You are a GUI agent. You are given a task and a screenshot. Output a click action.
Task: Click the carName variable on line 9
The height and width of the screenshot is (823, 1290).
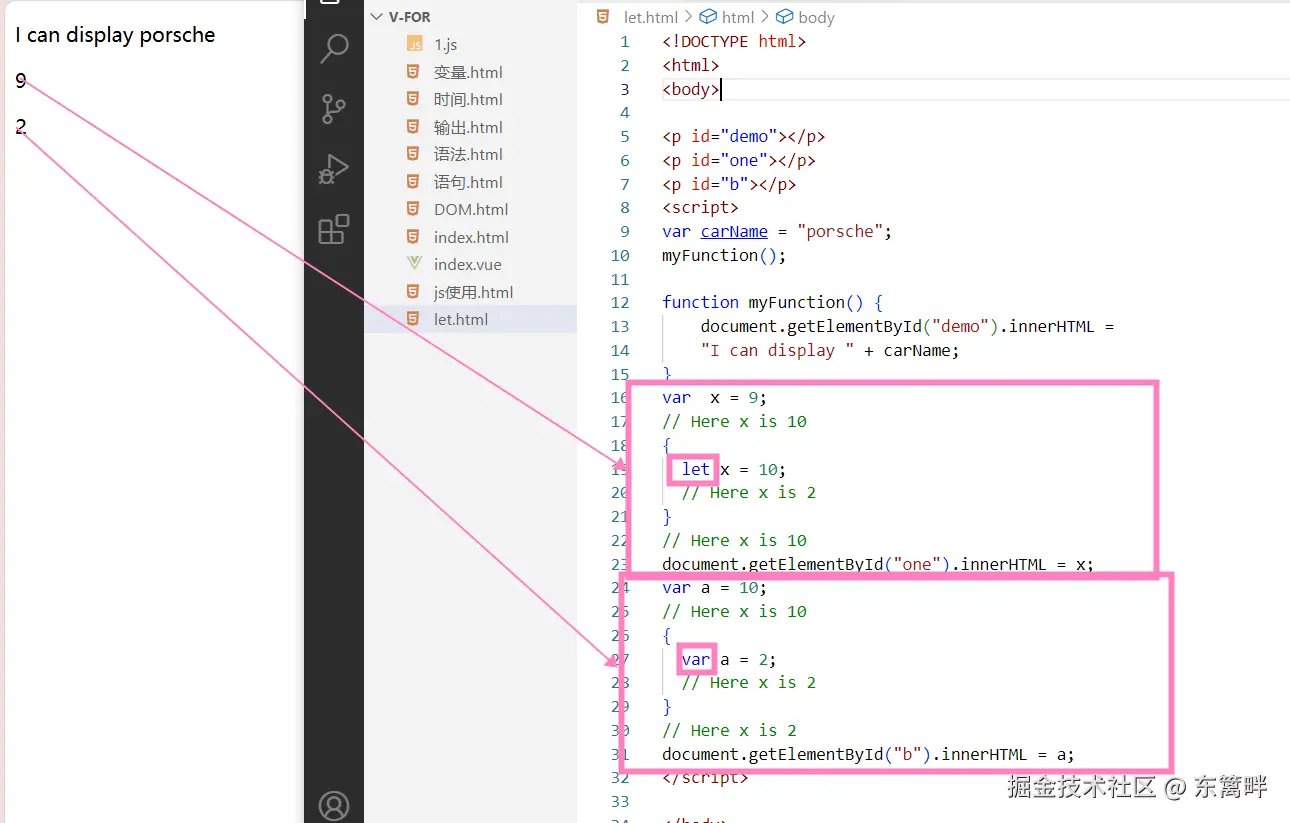[734, 232]
